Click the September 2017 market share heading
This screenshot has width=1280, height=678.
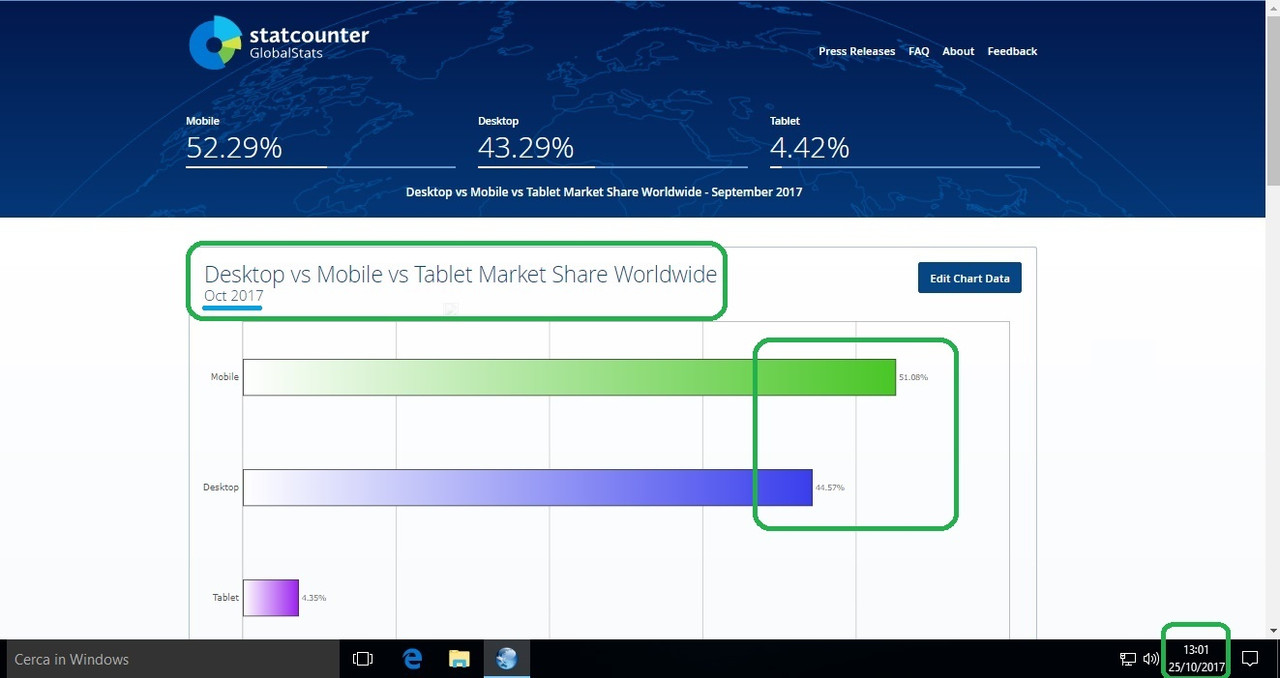click(604, 192)
